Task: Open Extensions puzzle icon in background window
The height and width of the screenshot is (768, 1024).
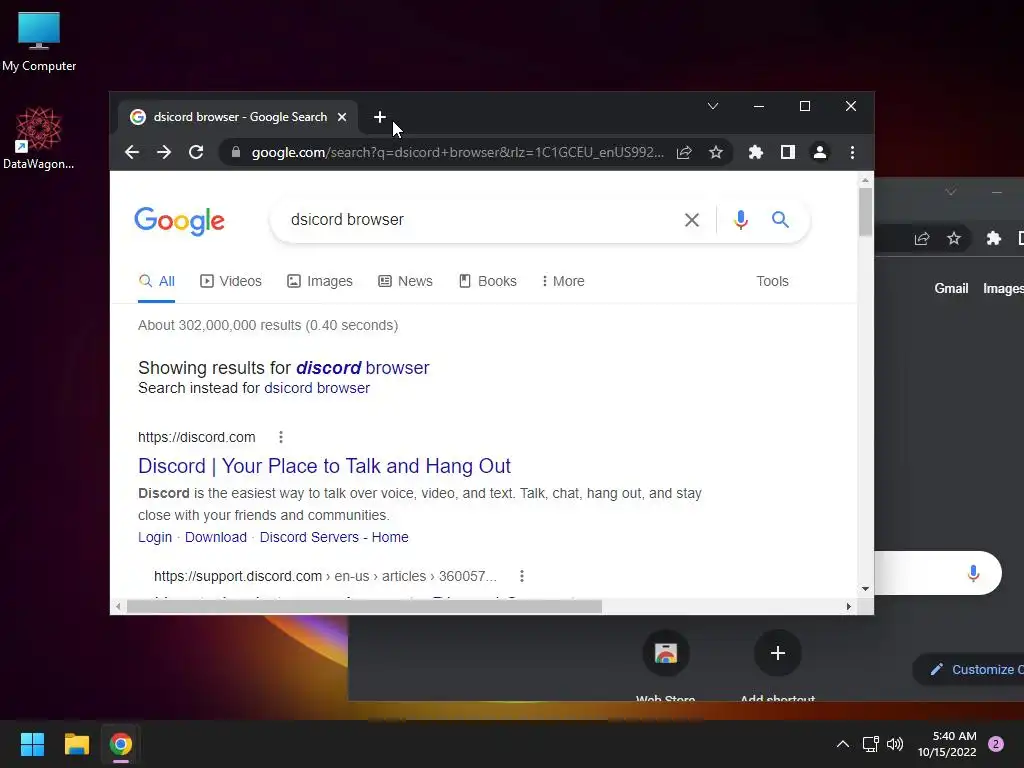Action: click(993, 238)
